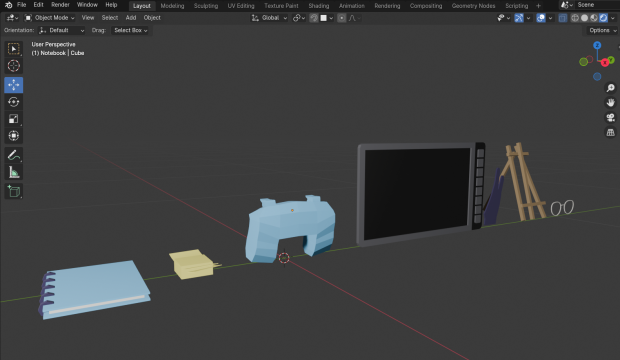The image size is (620, 360).
Task: Toggle X-Ray mode
Action: tap(562, 18)
